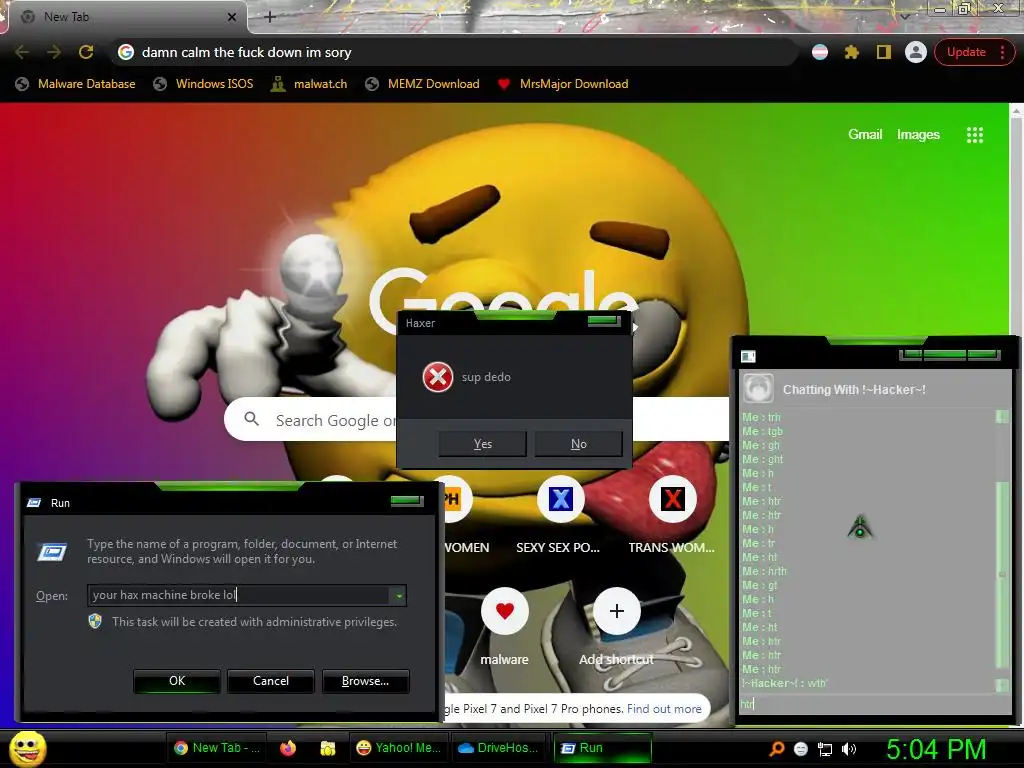The image size is (1024, 768).
Task: Click Yes in Haxer dialog
Action: coord(483,443)
